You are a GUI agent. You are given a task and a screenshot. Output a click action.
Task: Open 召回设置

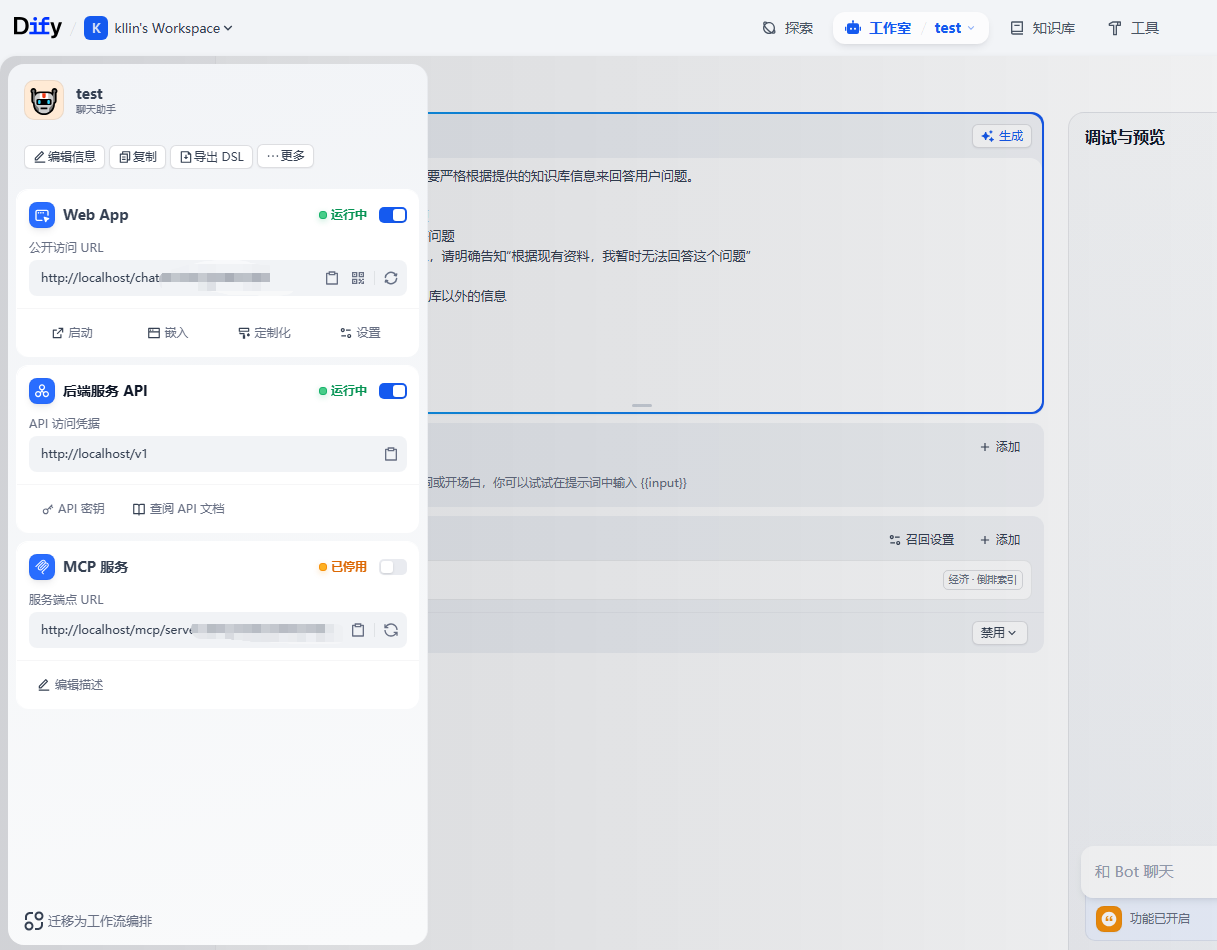(921, 540)
